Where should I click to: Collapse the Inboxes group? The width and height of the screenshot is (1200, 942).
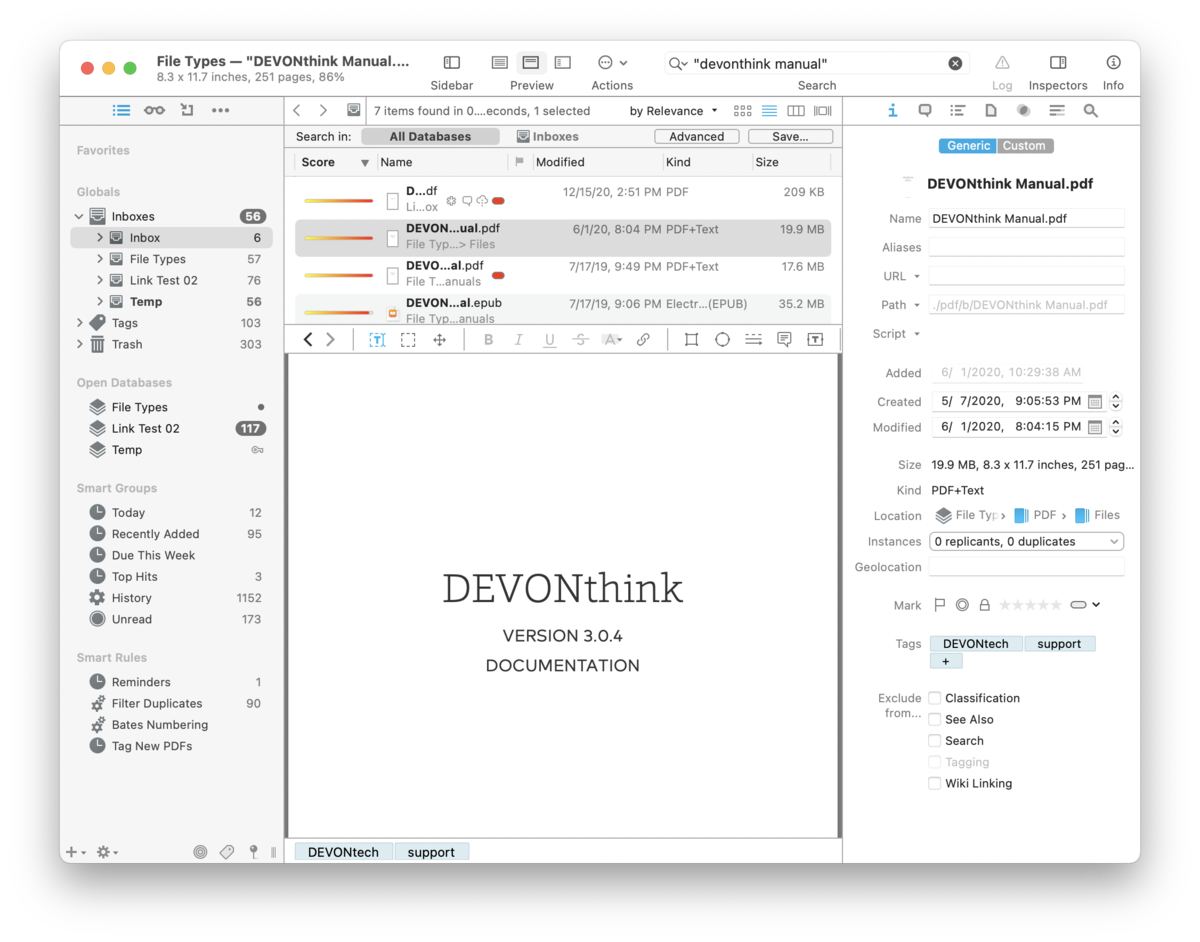79,216
